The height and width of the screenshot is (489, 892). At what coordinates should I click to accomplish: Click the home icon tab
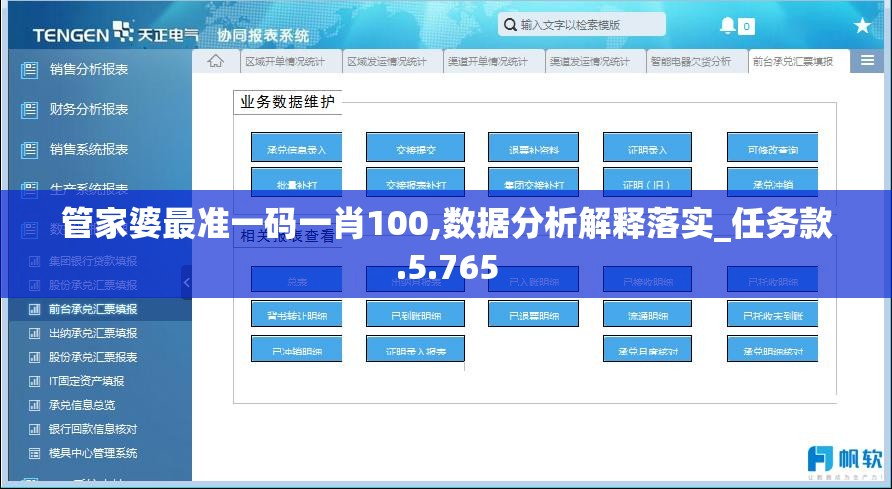click(x=215, y=61)
